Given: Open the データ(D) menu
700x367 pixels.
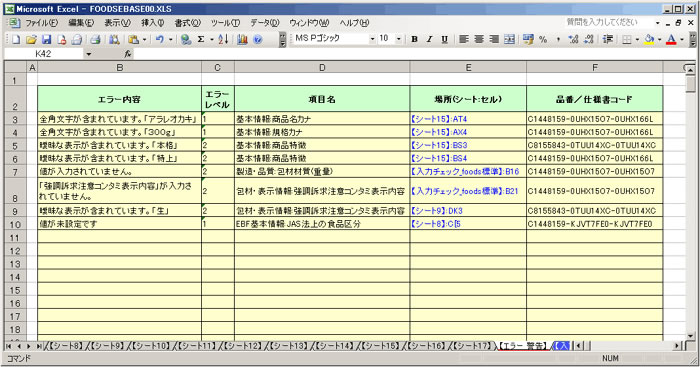Looking at the screenshot, I should [265, 23].
